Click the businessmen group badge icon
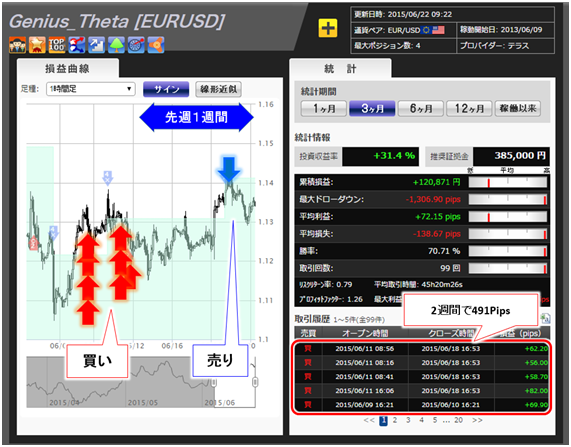 (17, 45)
